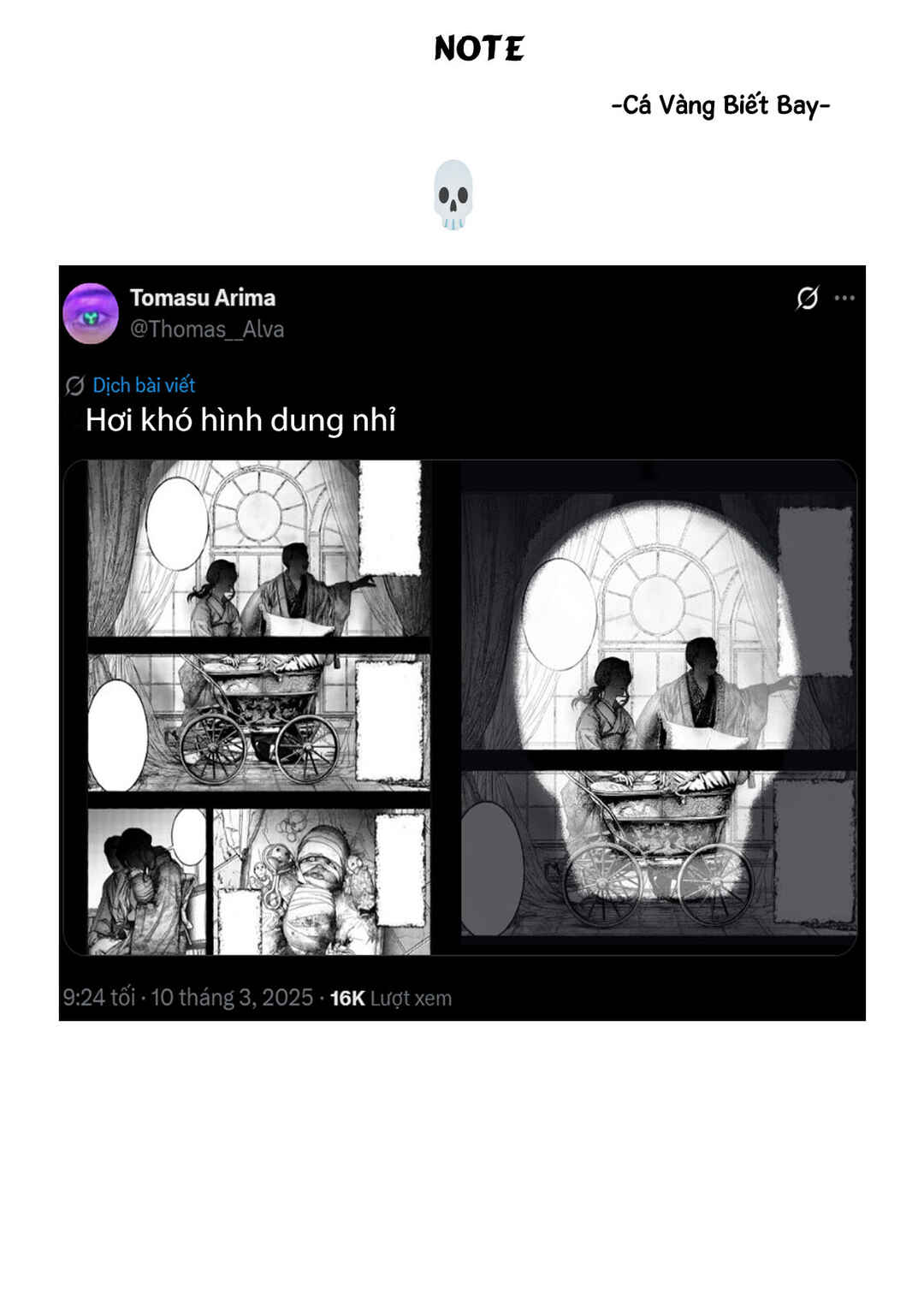Click the Grok icon before Dịch bài viết
The image size is (924, 1305).
point(74,386)
